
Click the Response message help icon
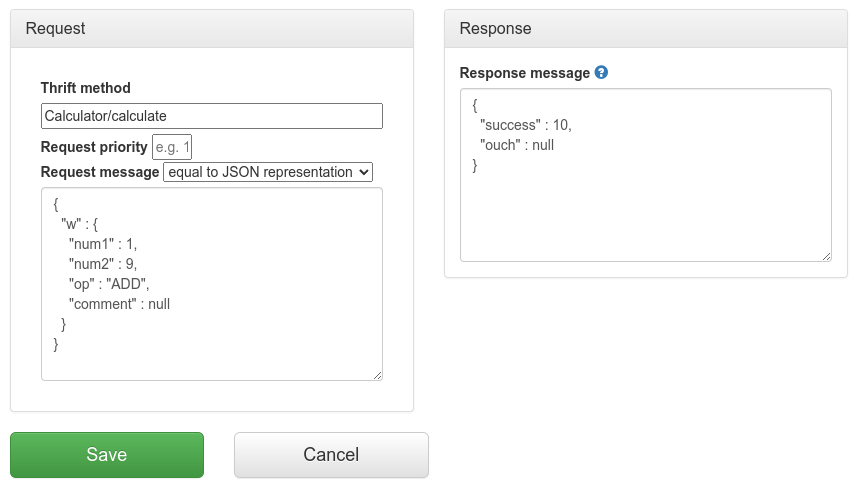click(601, 73)
